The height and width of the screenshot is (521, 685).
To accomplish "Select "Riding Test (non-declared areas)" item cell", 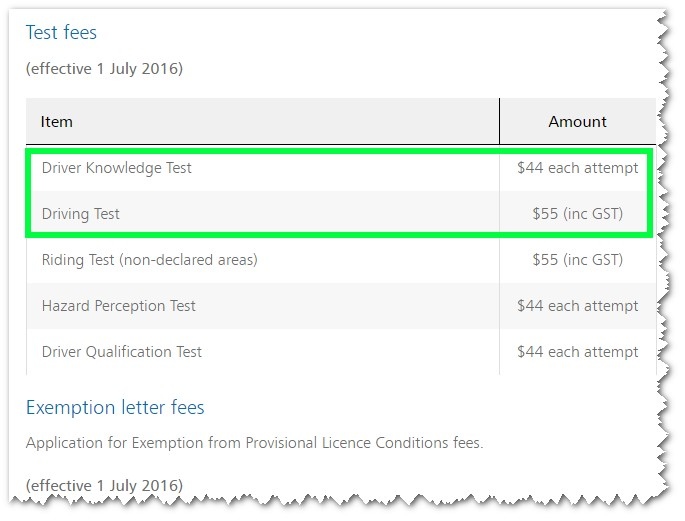I will click(x=149, y=260).
